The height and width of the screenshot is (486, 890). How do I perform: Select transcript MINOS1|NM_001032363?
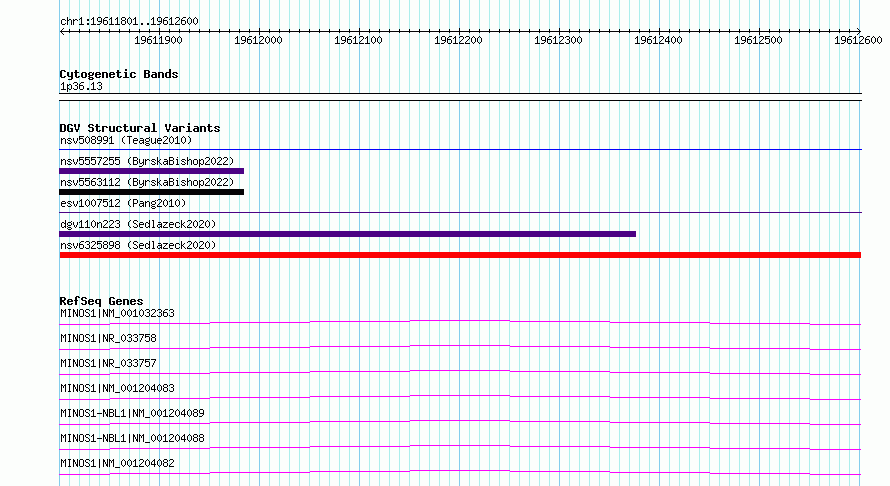[117, 313]
